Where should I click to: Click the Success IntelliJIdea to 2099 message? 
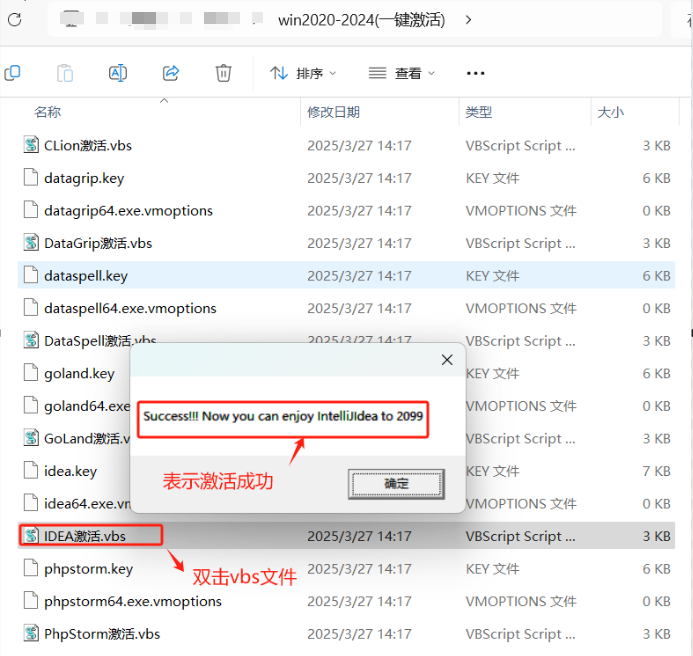283,416
